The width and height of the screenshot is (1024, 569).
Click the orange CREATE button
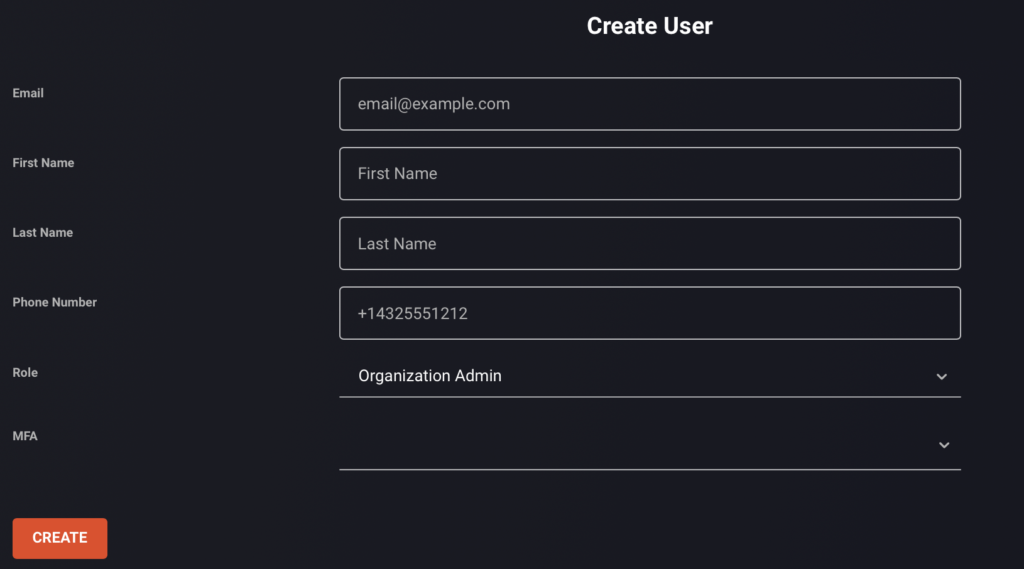pyautogui.click(x=59, y=538)
